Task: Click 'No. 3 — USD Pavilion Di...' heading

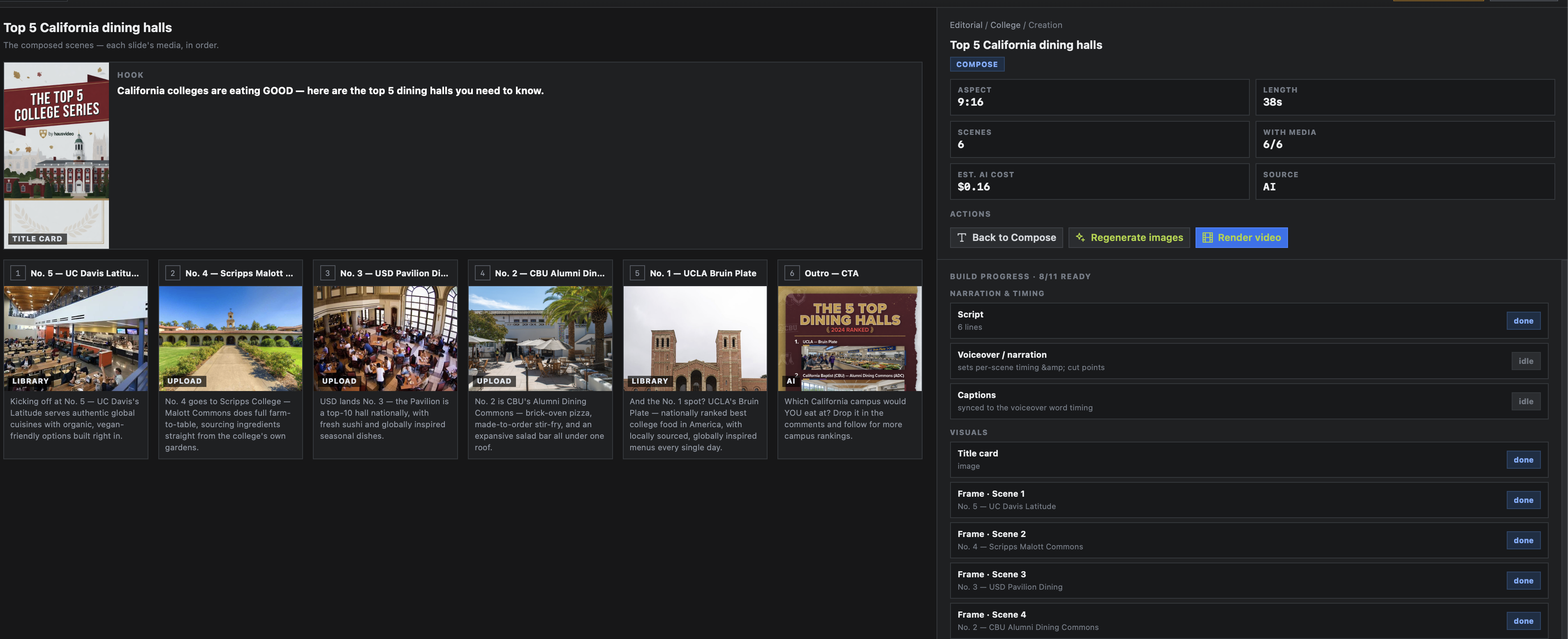Action: pos(394,273)
